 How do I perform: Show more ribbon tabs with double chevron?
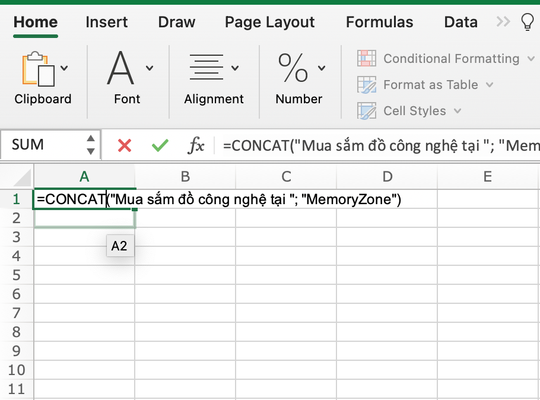503,22
